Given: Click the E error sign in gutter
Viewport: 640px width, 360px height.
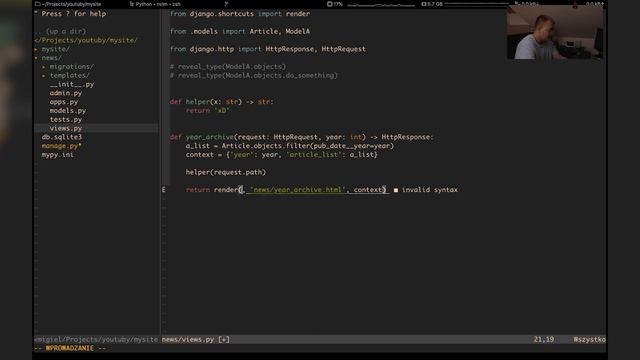Looking at the screenshot, I should tap(164, 190).
